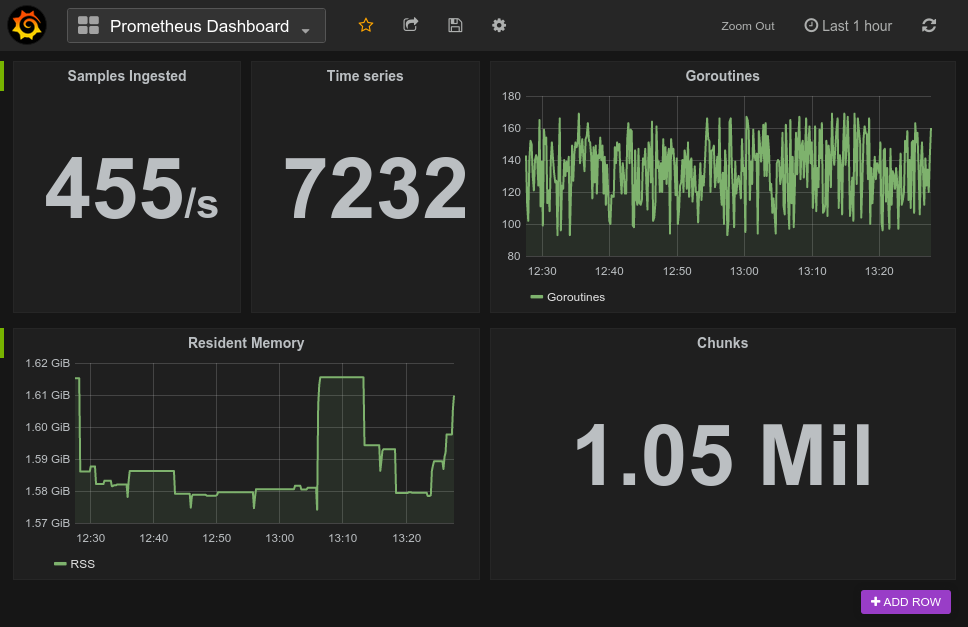This screenshot has width=968, height=627.
Task: Open dashboard settings with the gear icon
Action: 498,25
